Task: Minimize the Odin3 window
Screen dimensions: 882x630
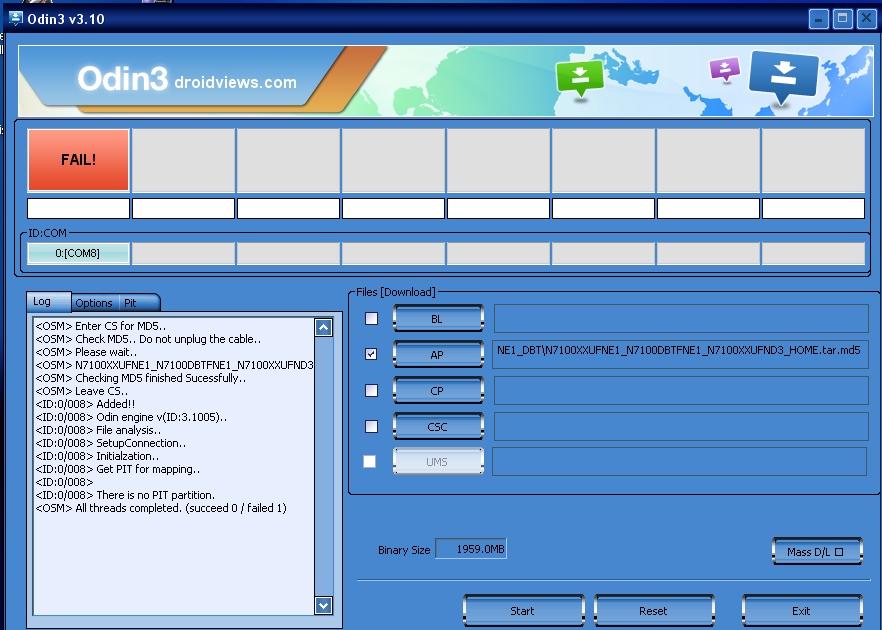Action: click(x=818, y=19)
